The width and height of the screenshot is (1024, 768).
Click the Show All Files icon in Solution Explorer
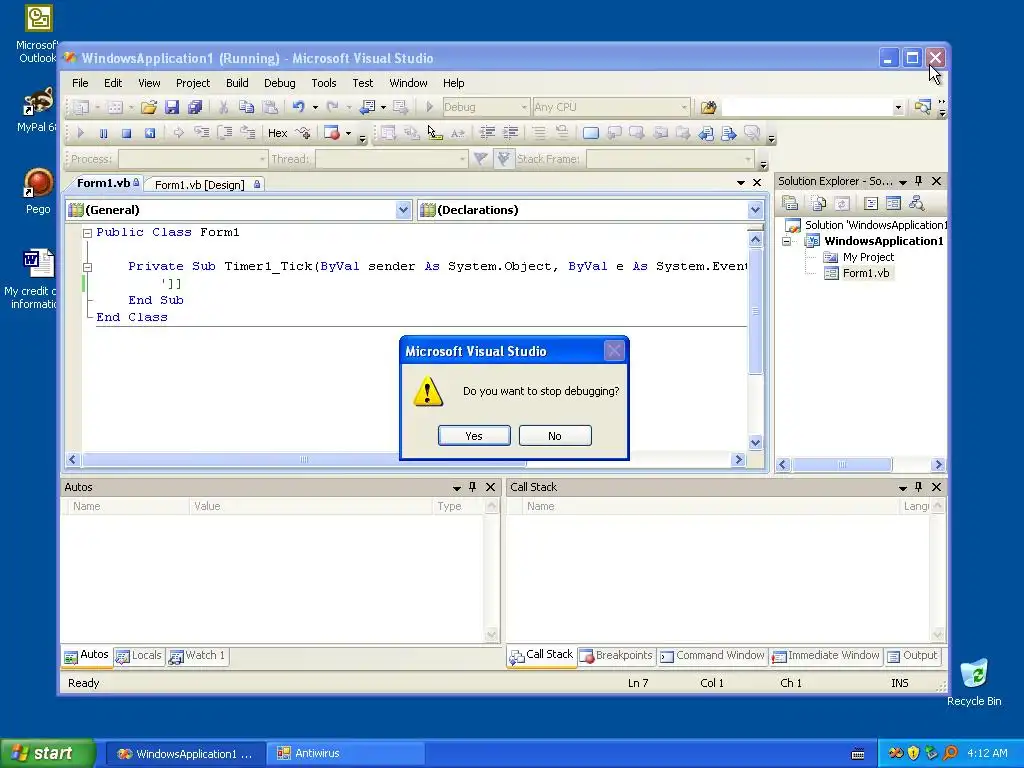[x=819, y=203]
